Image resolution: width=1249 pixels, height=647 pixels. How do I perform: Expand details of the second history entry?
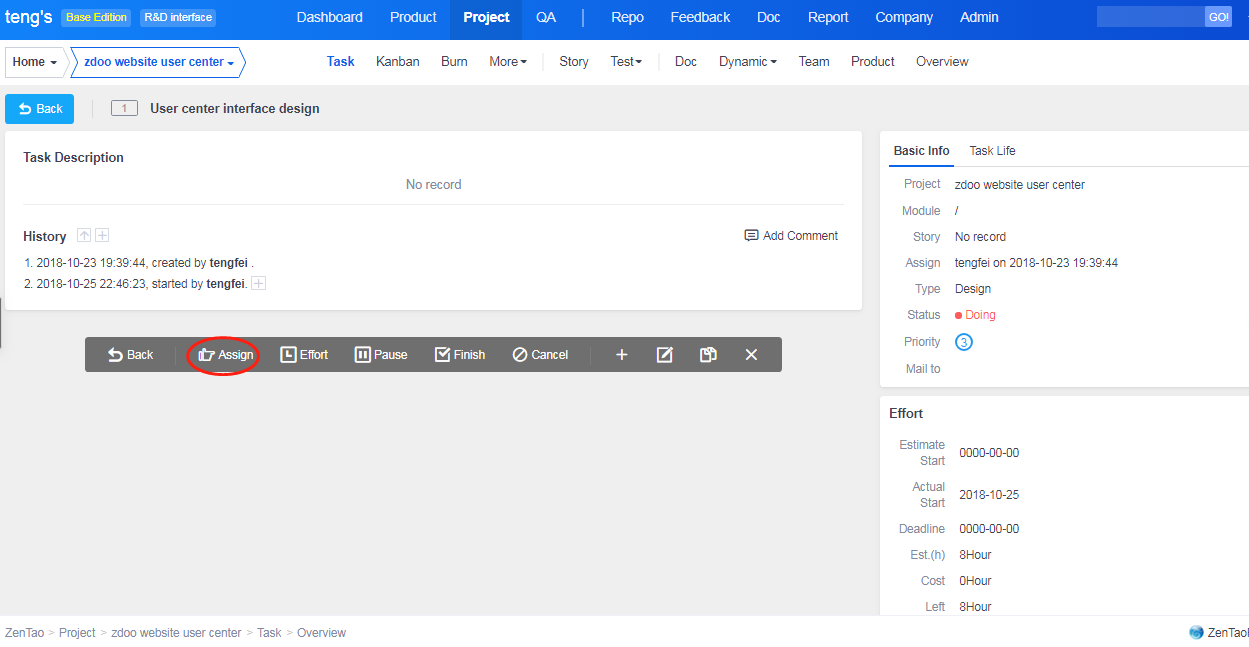tap(258, 284)
